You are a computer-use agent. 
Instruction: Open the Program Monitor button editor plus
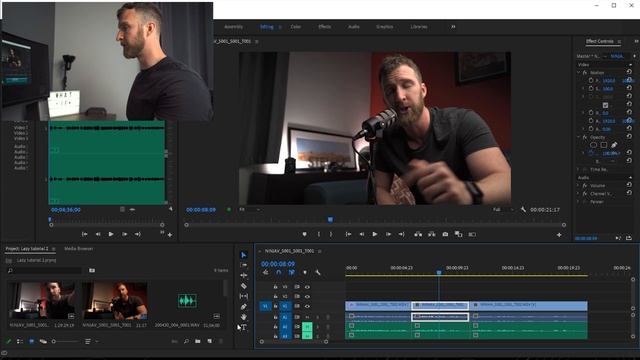click(x=559, y=235)
